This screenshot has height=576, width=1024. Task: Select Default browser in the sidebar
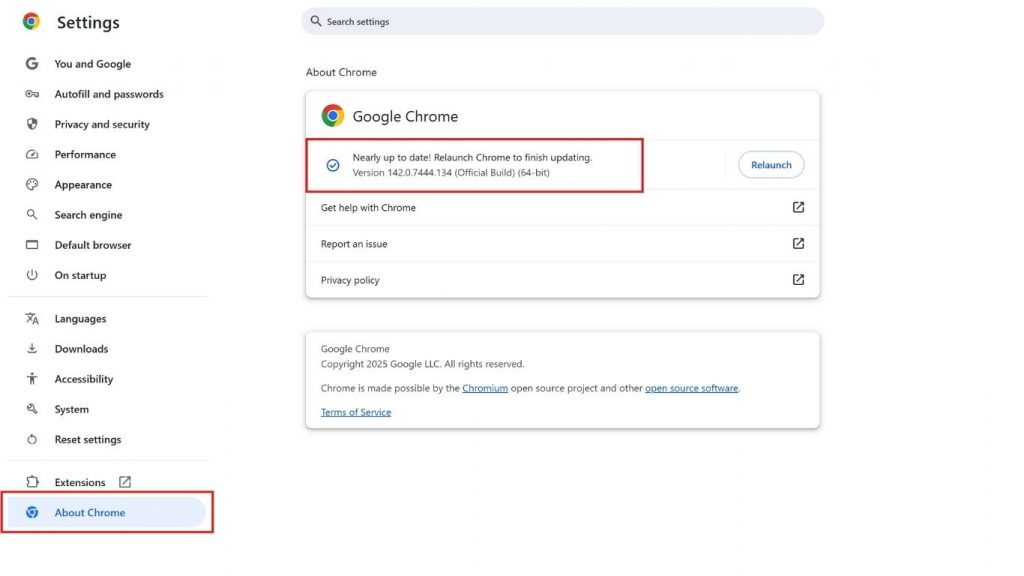tap(93, 244)
